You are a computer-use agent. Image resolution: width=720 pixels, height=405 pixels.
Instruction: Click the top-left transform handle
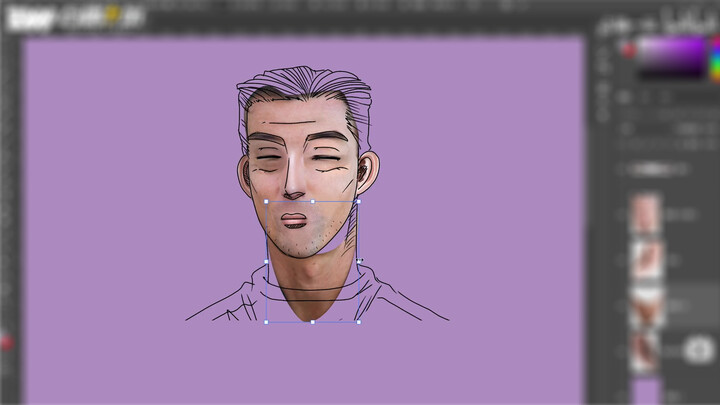point(267,202)
